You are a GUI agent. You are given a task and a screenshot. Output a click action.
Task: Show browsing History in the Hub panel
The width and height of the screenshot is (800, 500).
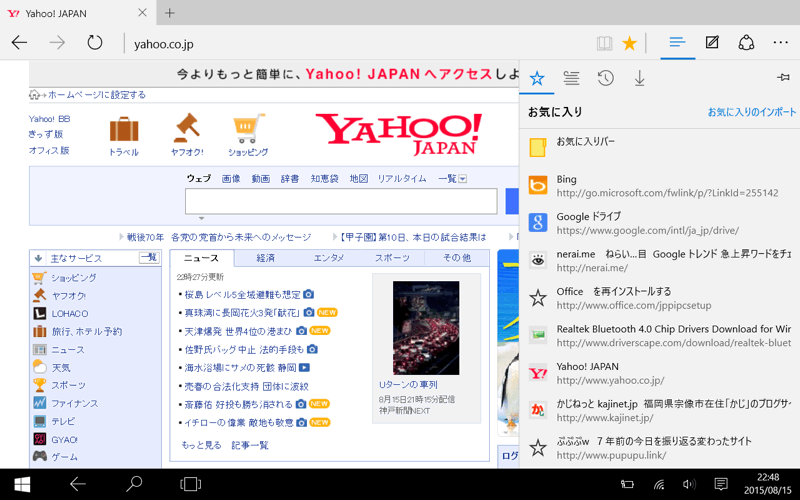605,78
